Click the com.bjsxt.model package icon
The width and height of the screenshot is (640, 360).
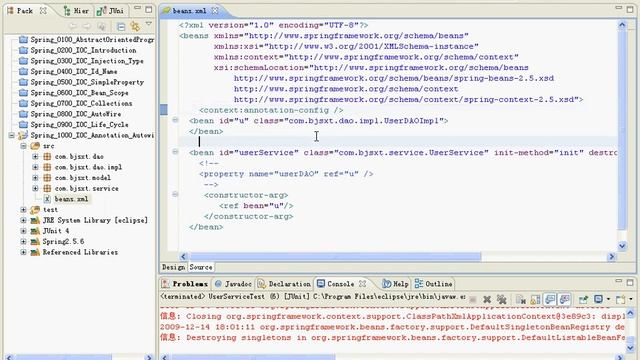(47, 178)
